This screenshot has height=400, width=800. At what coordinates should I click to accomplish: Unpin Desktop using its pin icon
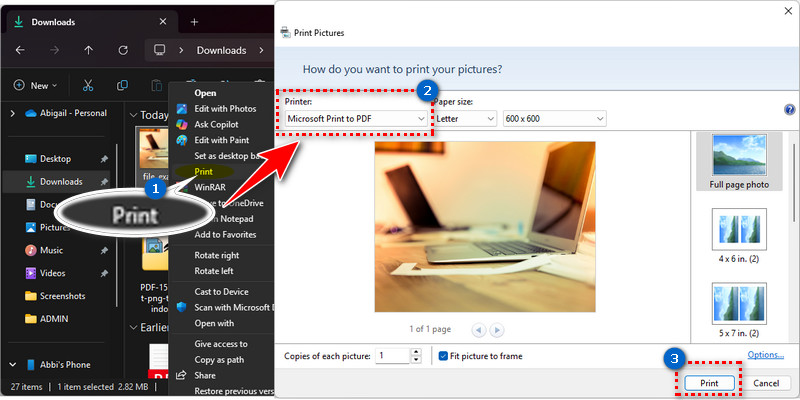tap(104, 159)
